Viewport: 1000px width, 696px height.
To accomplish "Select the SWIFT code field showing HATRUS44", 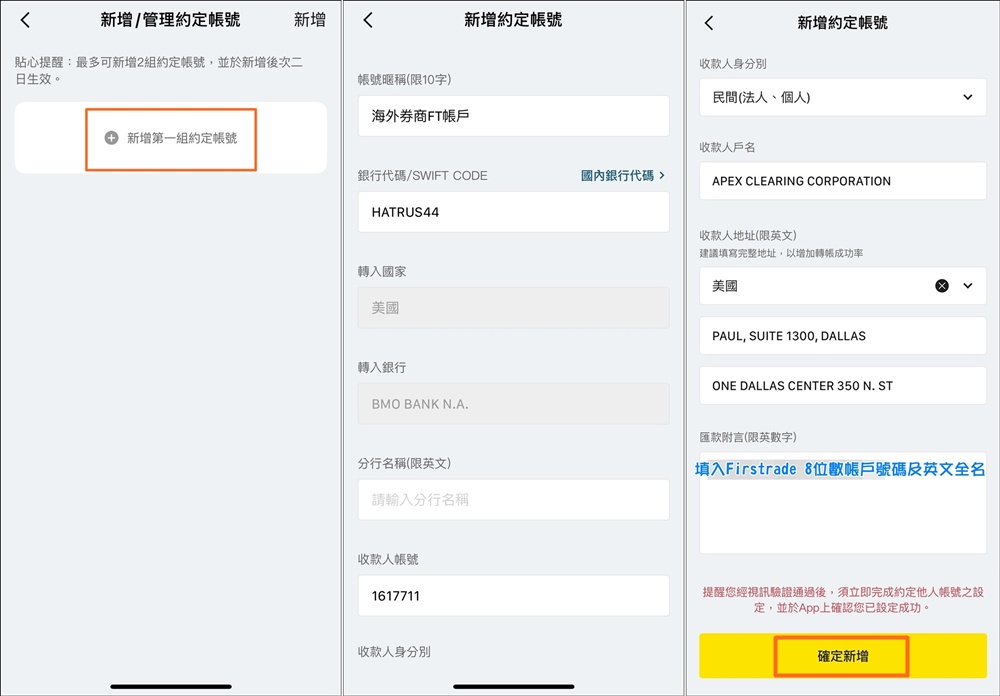I will coord(513,212).
